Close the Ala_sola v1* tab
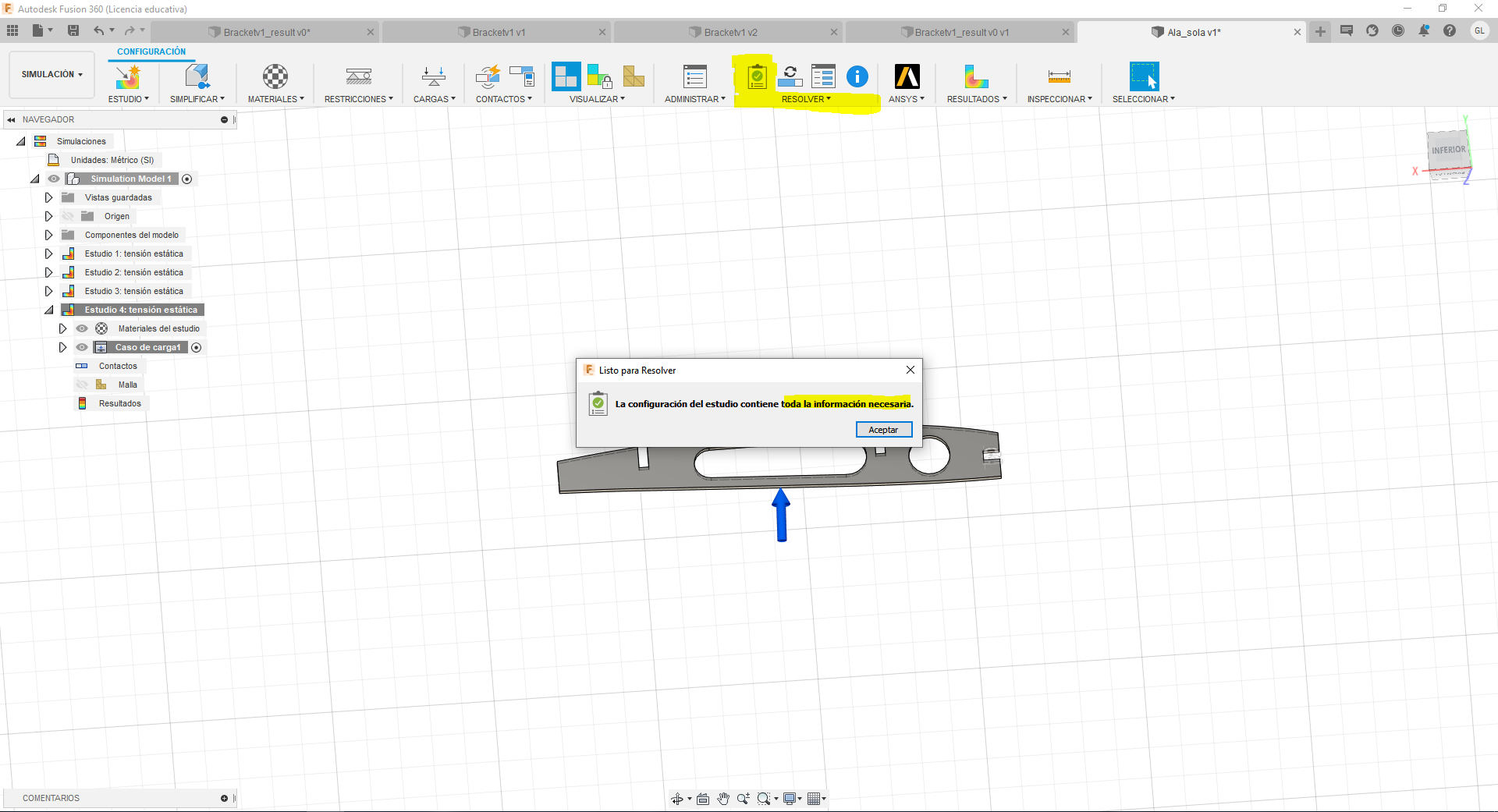 coord(1297,32)
